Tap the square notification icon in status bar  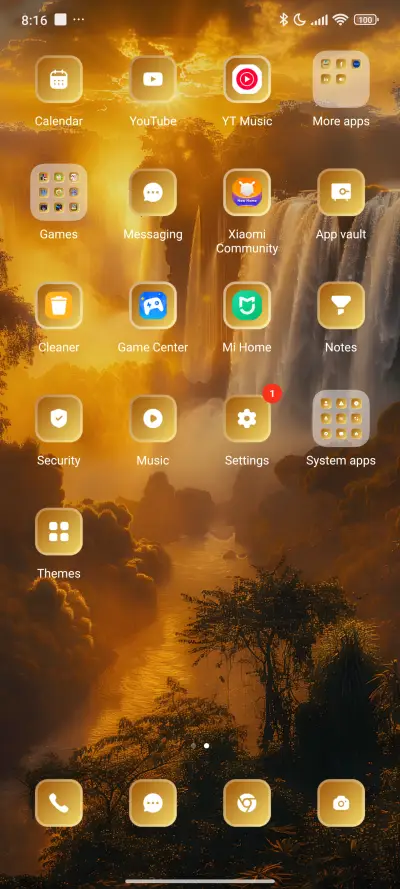click(60, 19)
